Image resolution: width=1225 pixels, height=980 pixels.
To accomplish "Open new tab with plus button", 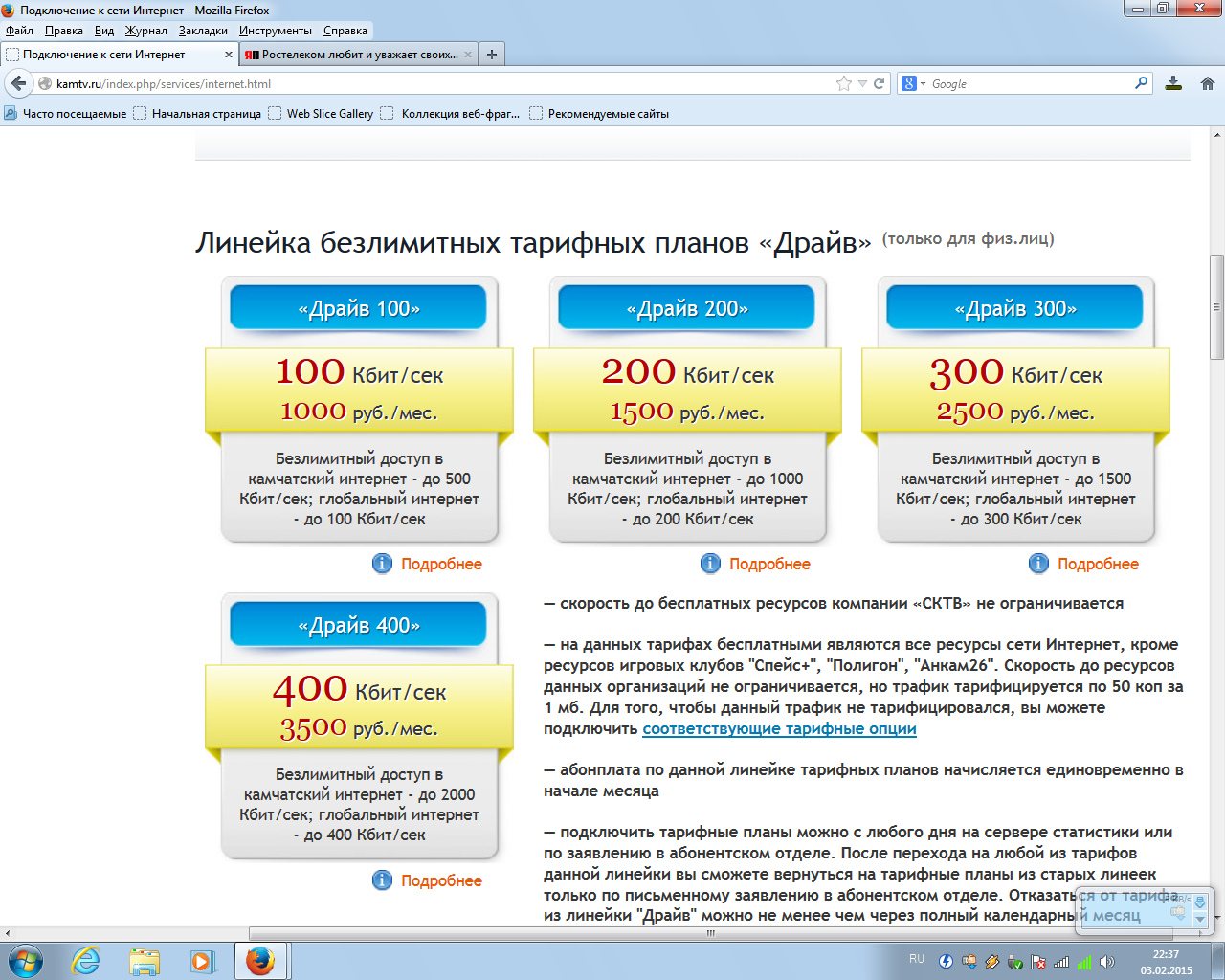I will (491, 55).
